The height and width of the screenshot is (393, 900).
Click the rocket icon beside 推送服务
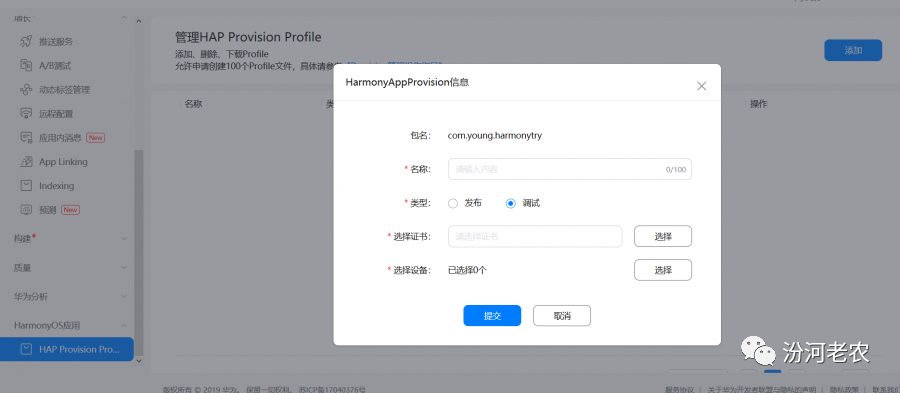[x=26, y=41]
